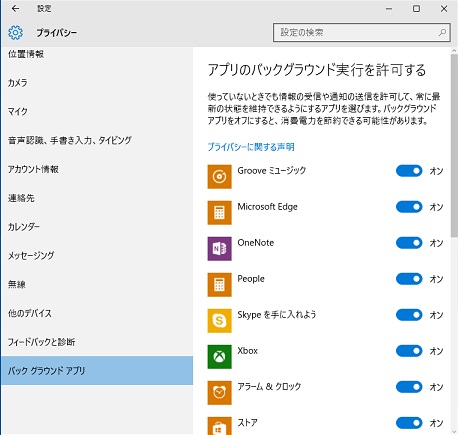The height and width of the screenshot is (435, 458).
Task: Select 他のデバイス in sidebar
Action: [97, 313]
